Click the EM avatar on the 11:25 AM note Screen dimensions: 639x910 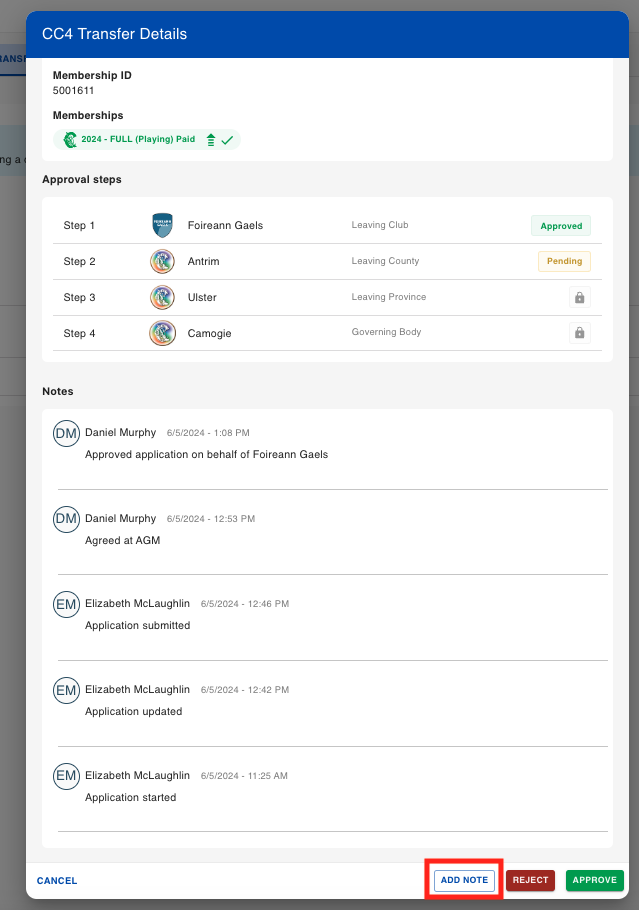[66, 776]
